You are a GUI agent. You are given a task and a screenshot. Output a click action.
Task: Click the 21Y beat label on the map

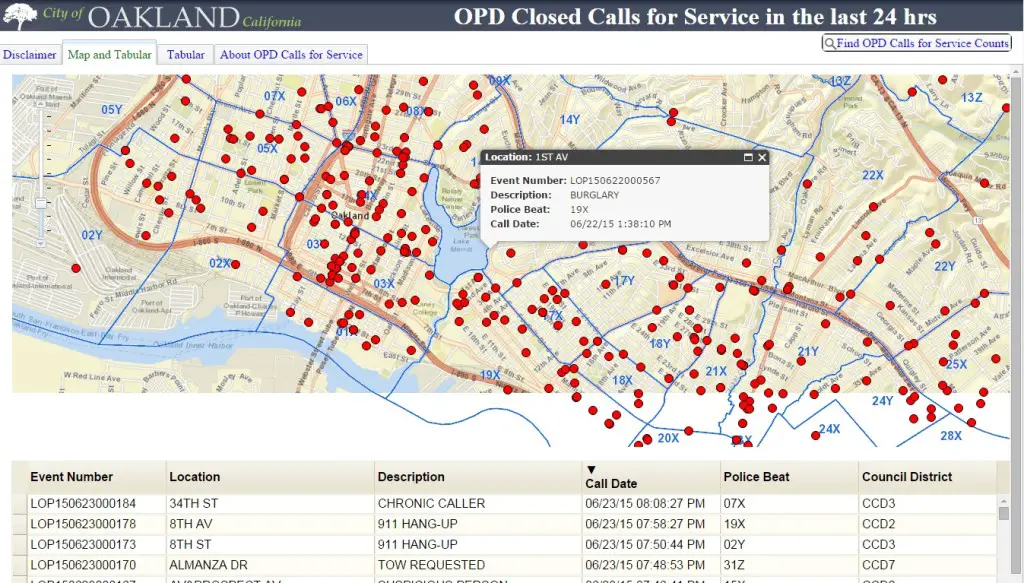pos(808,351)
